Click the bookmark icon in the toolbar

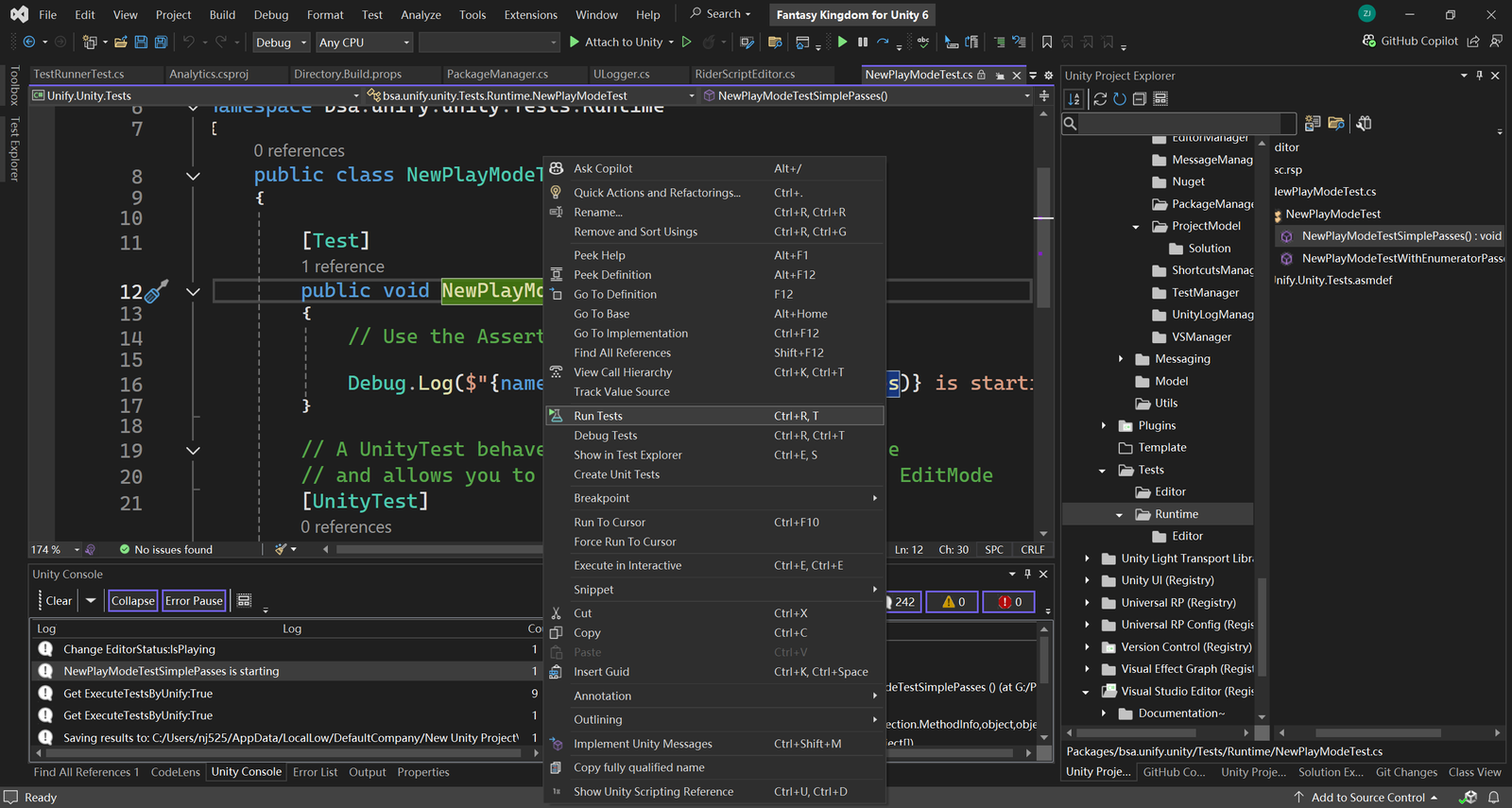[x=1047, y=42]
